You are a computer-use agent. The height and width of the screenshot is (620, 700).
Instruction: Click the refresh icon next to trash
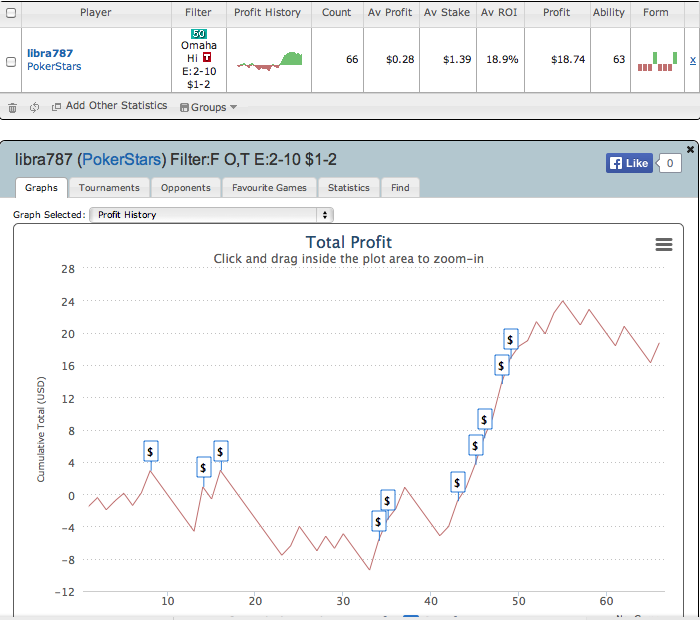(x=35, y=107)
